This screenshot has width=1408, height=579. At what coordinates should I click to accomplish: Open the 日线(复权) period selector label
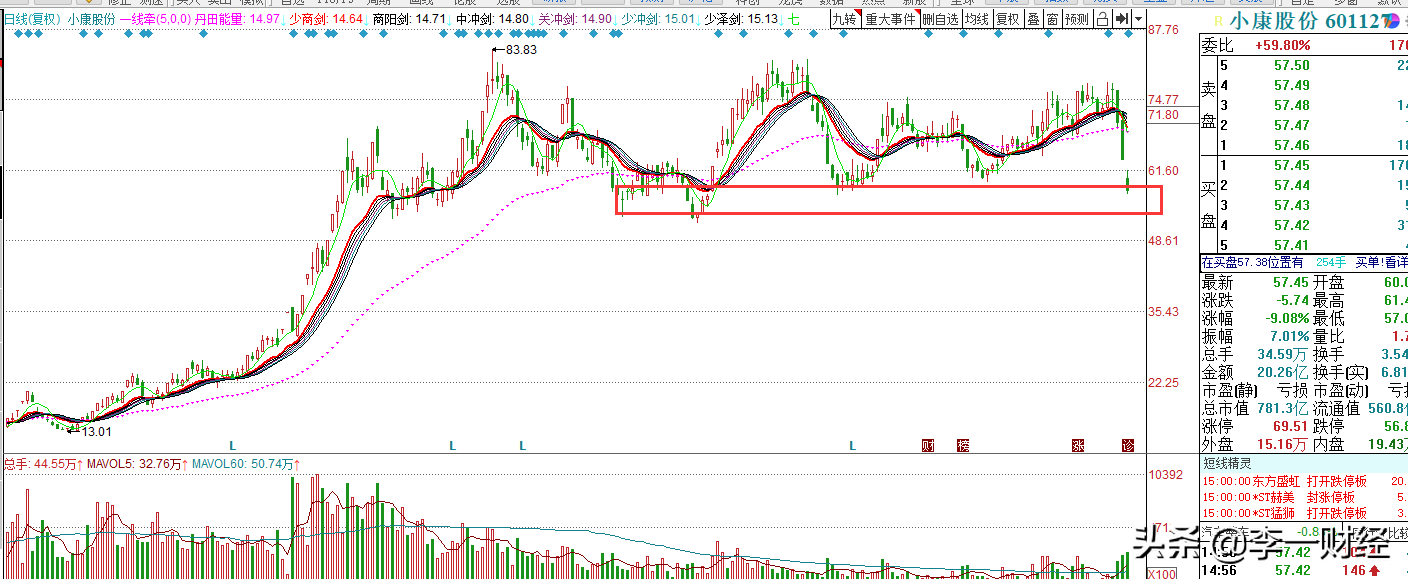(31, 19)
